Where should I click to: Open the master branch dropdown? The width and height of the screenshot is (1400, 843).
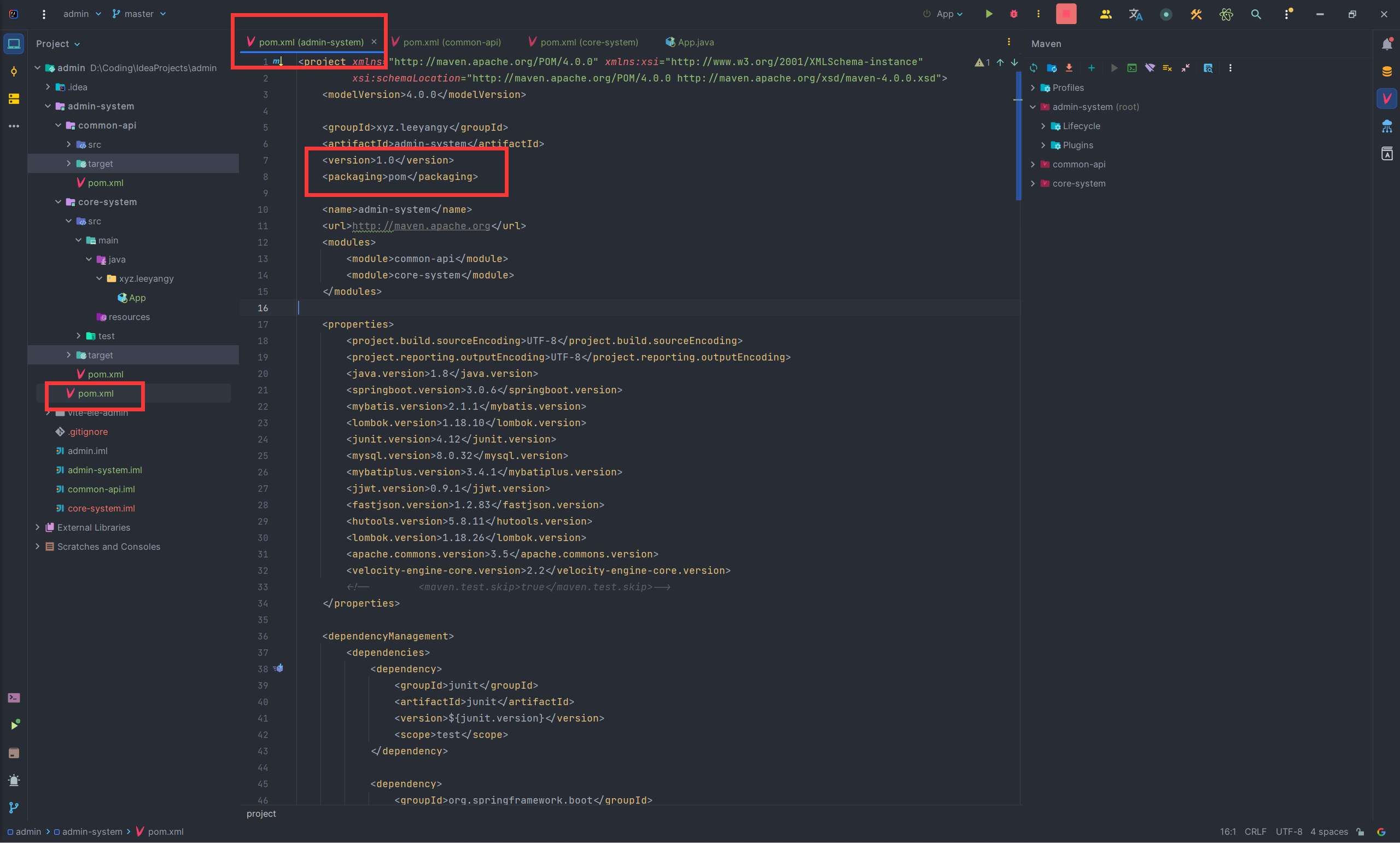(139, 14)
